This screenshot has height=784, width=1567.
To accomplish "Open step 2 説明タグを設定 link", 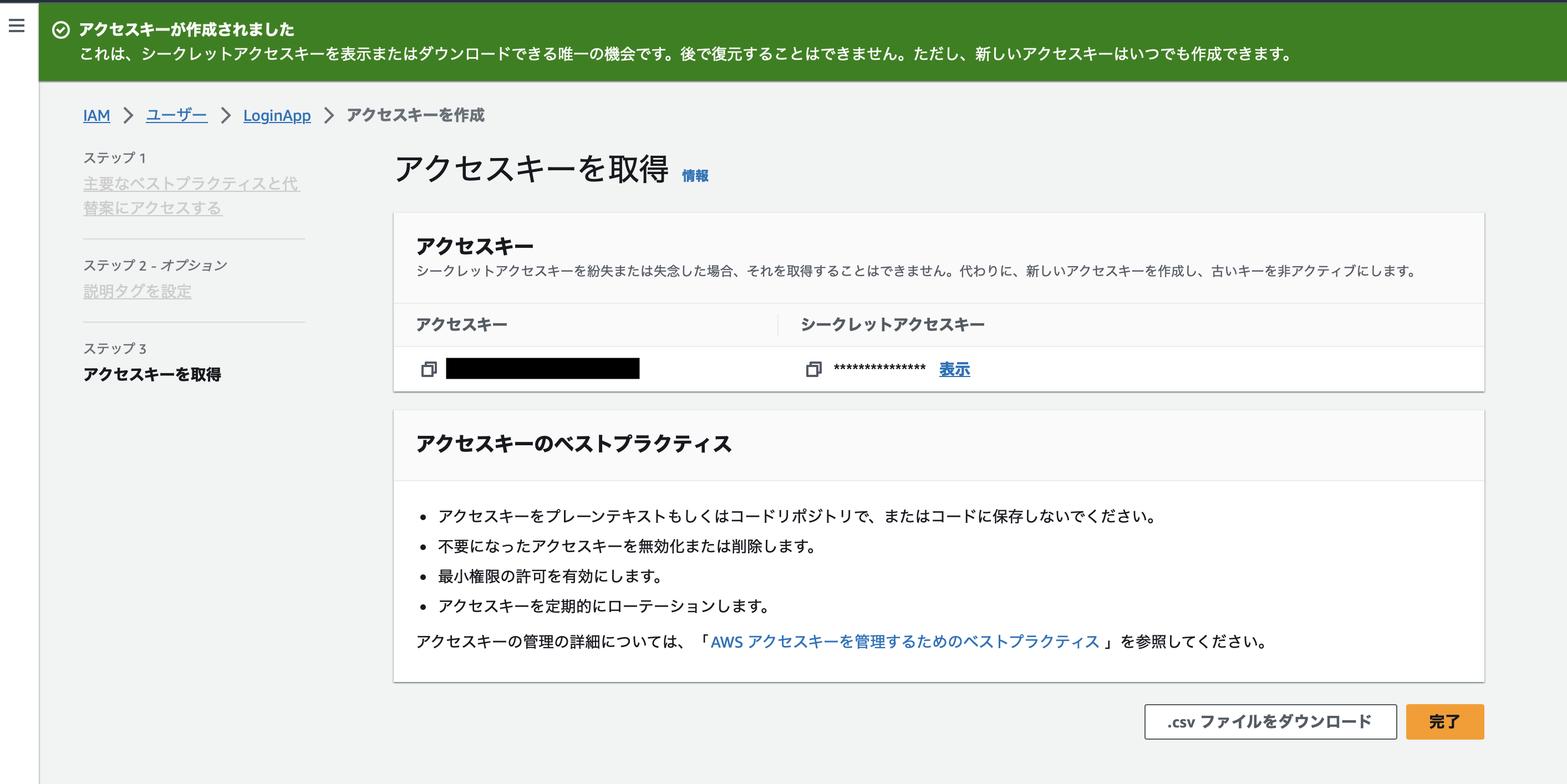I will 137,291.
